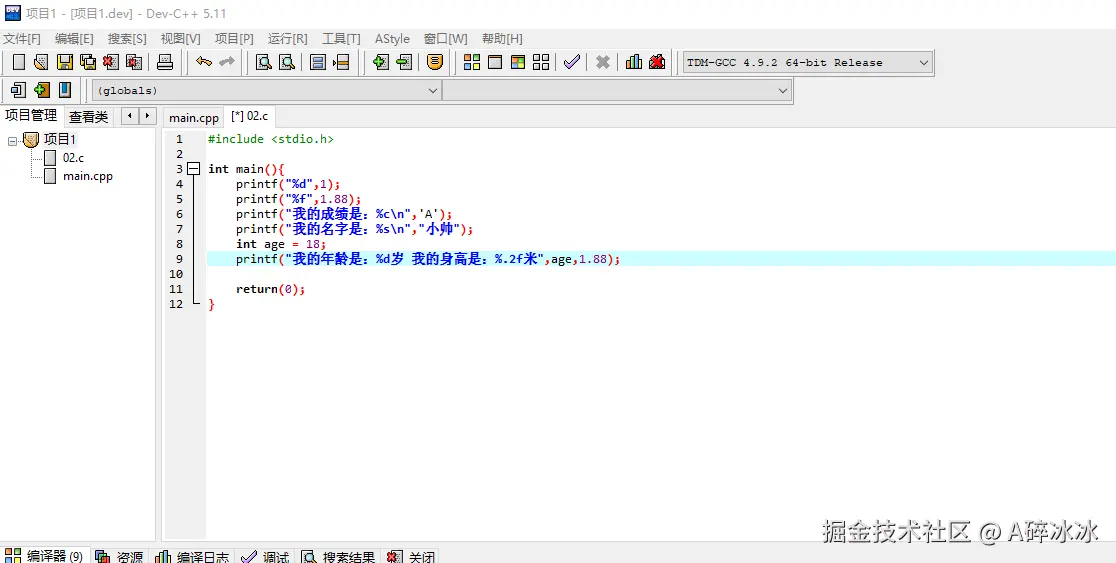Open the 资源 bottom tab
Viewport: 1116px width, 563px height.
120,556
